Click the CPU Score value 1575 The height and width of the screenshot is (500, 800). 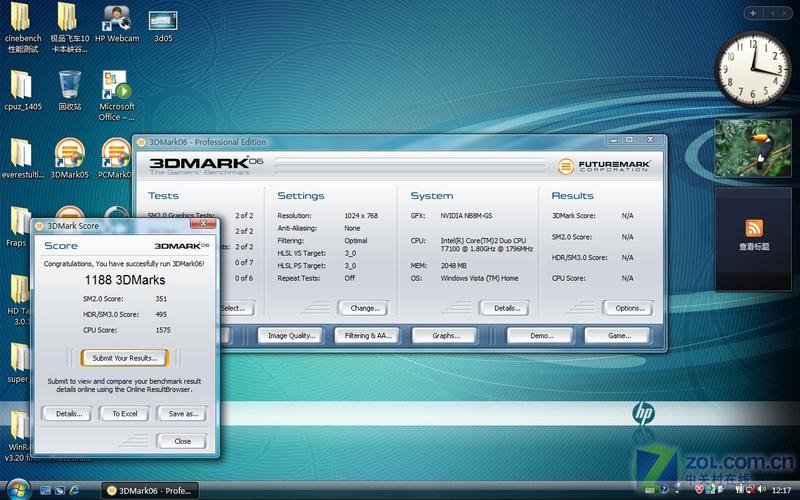[x=163, y=331]
